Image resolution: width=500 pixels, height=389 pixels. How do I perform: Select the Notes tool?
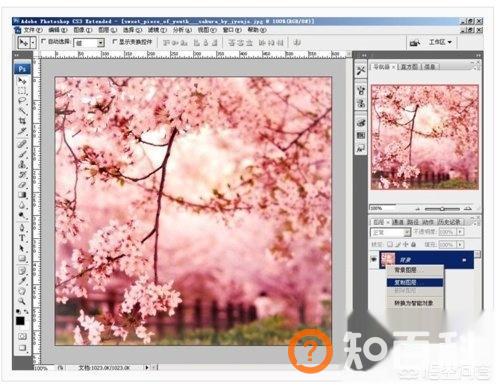tap(22, 270)
